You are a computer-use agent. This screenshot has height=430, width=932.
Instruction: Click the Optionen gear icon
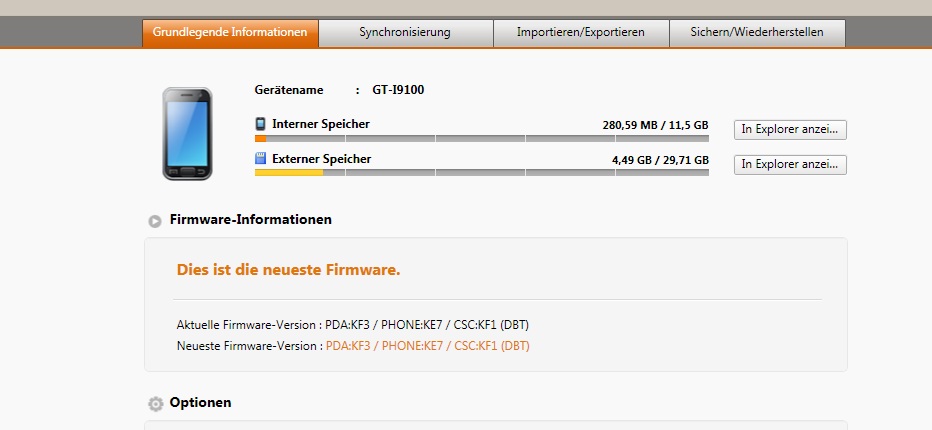155,404
